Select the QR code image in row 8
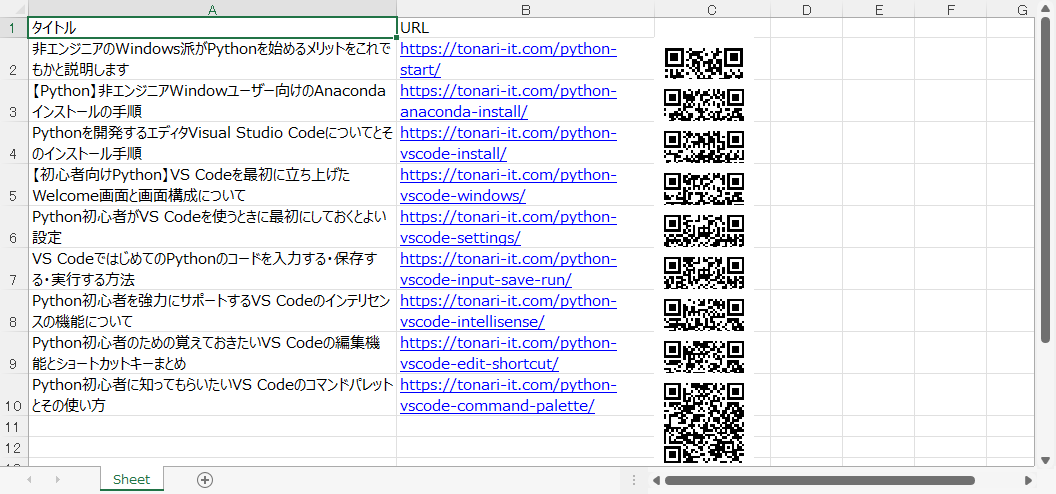The height and width of the screenshot is (494, 1056). coord(704,315)
